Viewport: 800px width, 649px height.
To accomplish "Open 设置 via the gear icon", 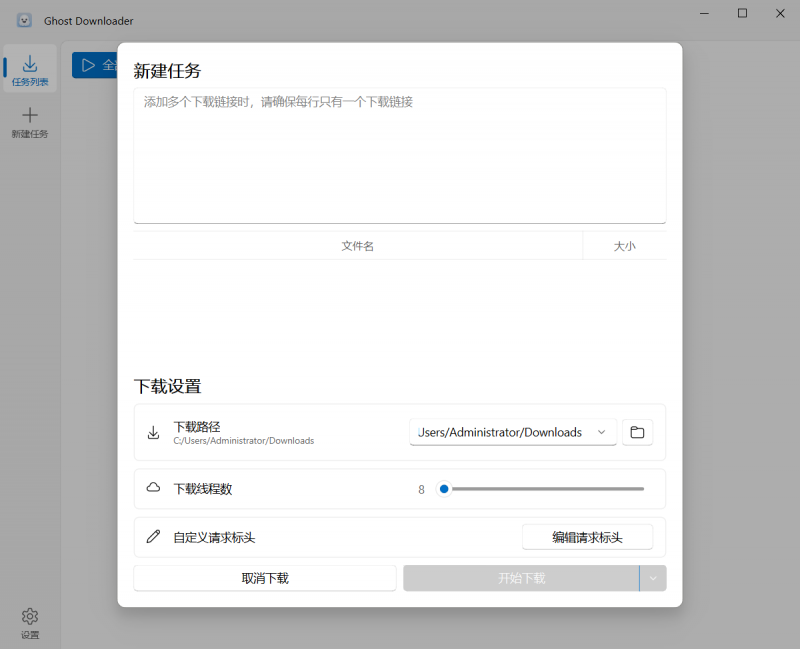I will click(29, 616).
